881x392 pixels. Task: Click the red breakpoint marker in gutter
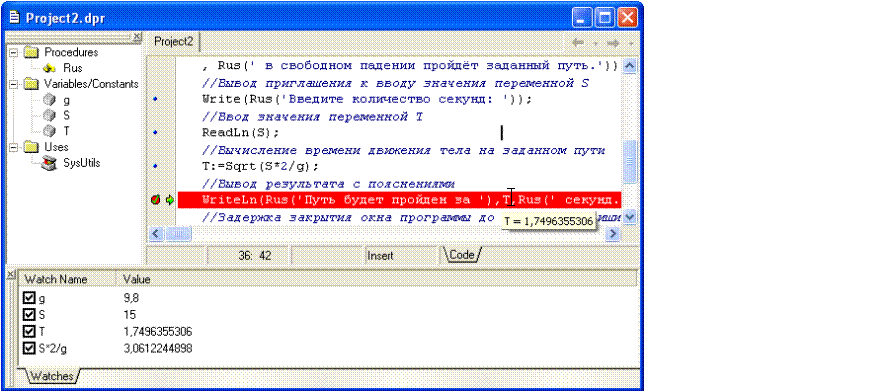pyautogui.click(x=156, y=200)
